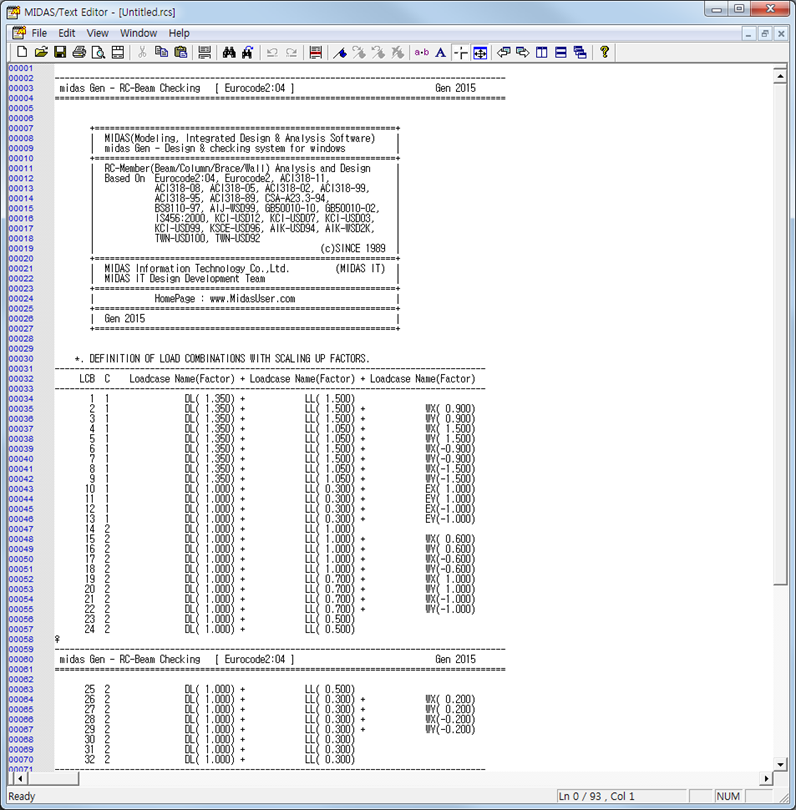Image resolution: width=796 pixels, height=810 pixels.
Task: Click the 'HomePage : www.MidasUser.com' line
Action: [x=225, y=299]
